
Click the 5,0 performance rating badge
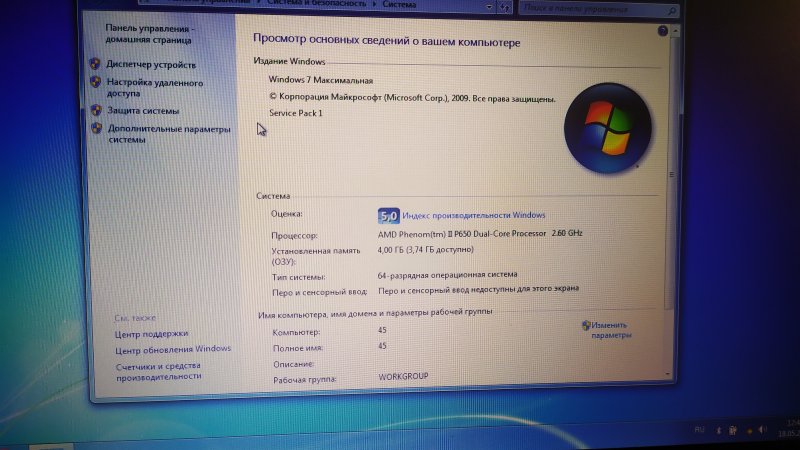(388, 215)
